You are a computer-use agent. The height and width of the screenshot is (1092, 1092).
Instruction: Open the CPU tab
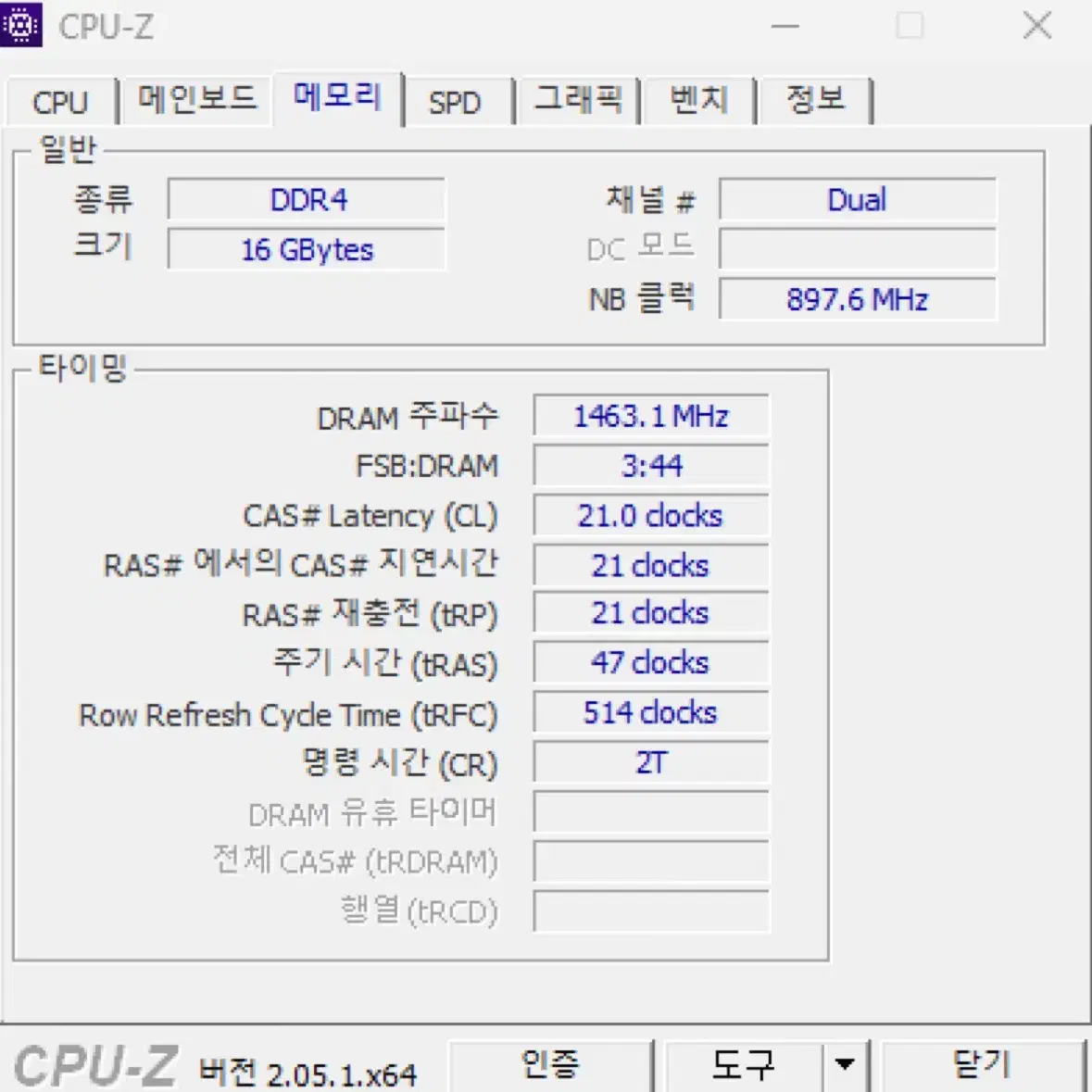coord(60,102)
